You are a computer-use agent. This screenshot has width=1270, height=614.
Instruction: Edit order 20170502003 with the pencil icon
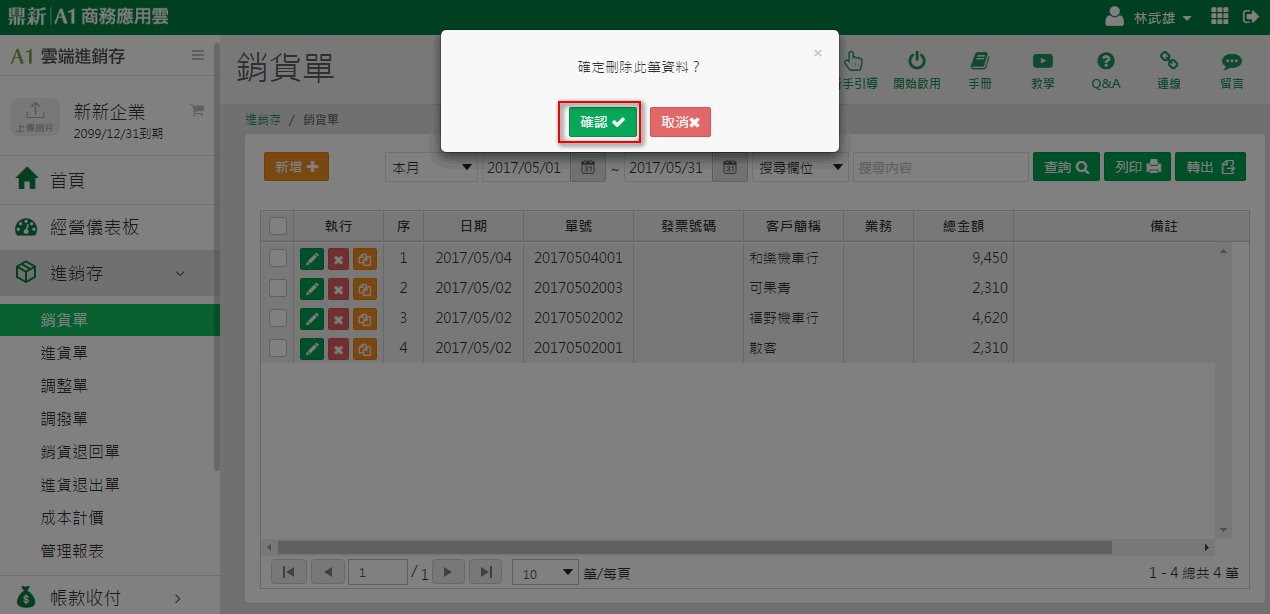click(x=312, y=289)
